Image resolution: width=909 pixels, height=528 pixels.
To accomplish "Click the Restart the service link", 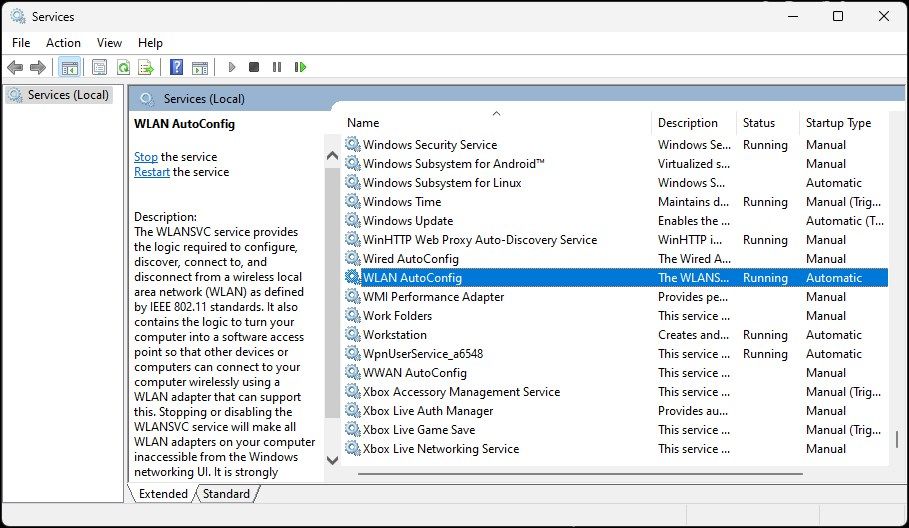I will click(x=152, y=172).
